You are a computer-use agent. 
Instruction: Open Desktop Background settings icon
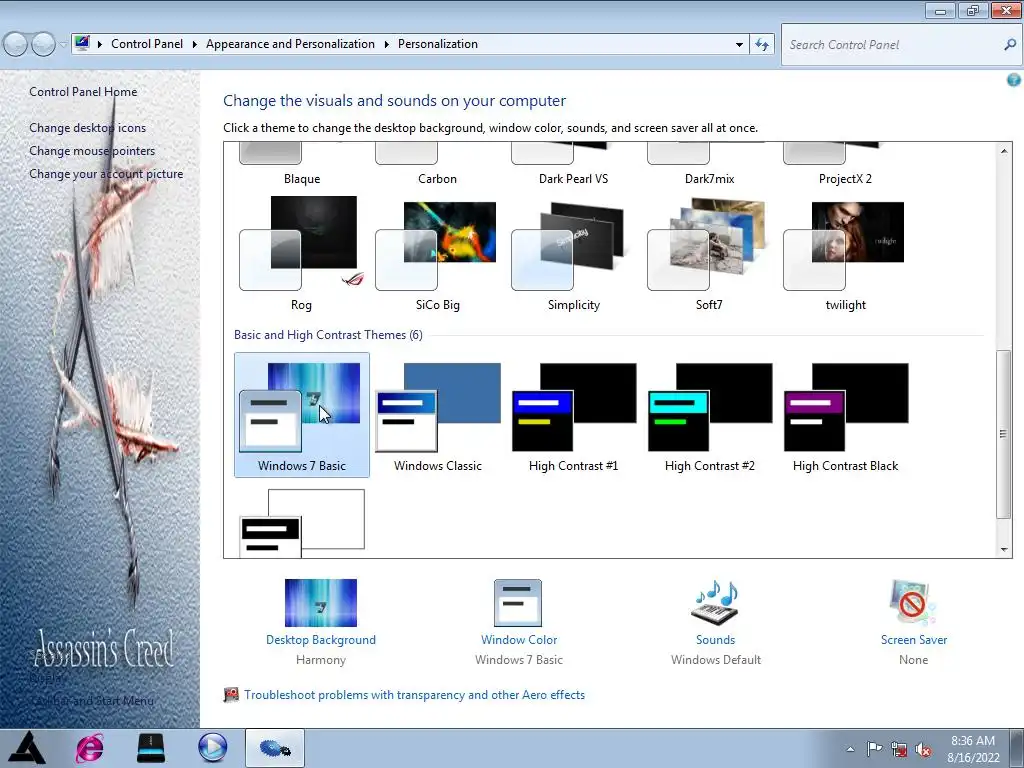321,603
